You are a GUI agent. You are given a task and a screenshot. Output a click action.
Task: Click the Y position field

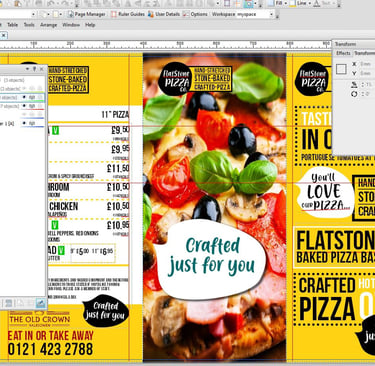point(366,73)
